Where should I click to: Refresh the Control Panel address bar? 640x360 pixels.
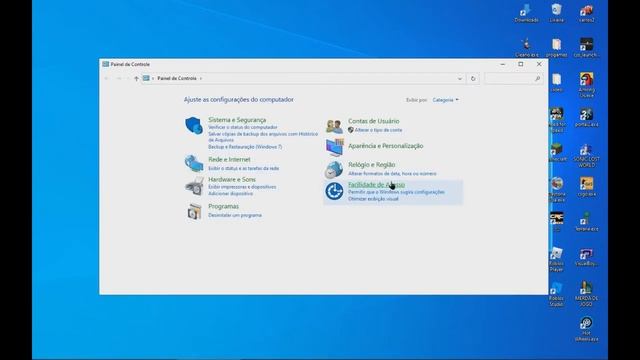tap(473, 78)
